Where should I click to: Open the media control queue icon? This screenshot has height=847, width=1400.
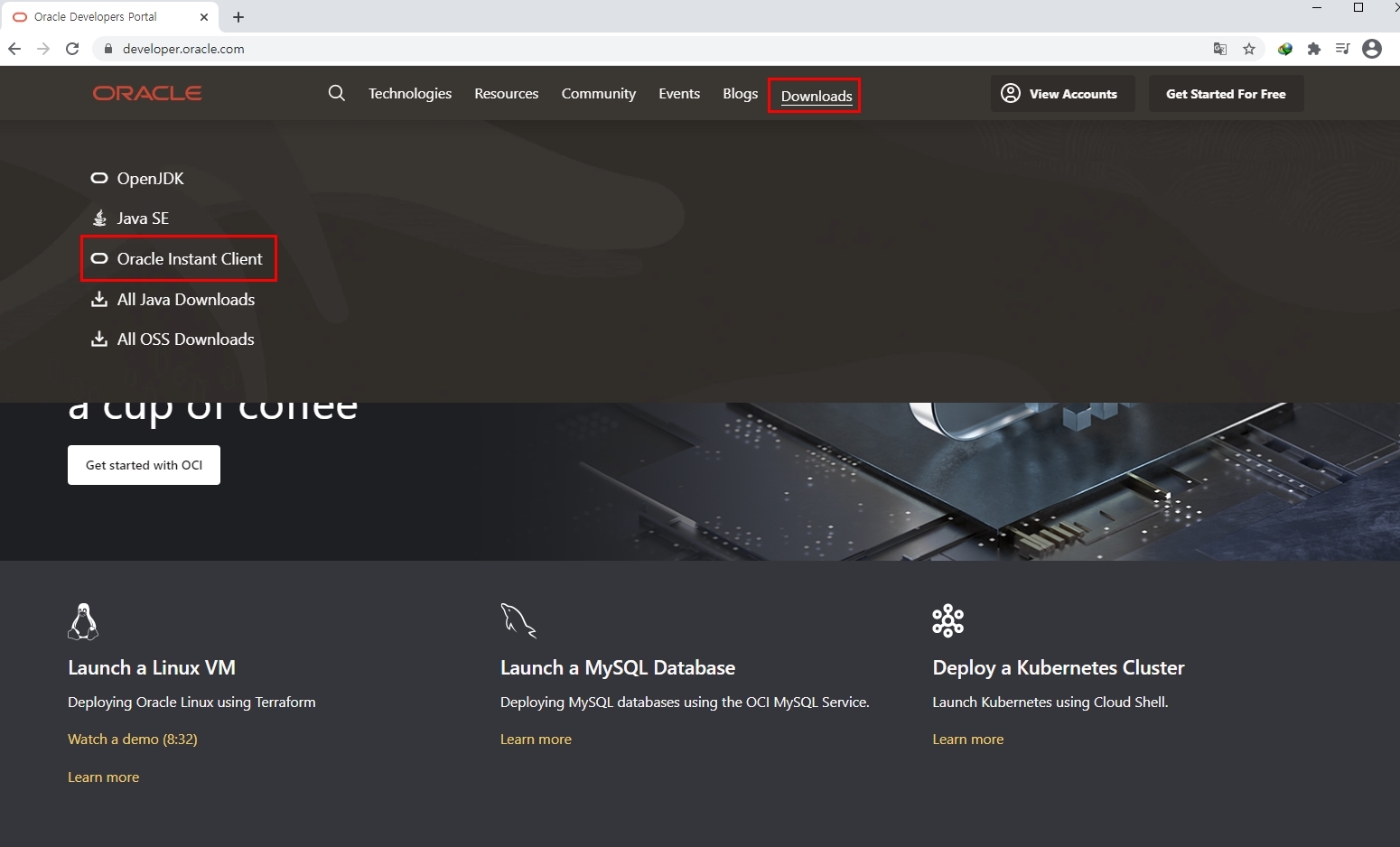click(1343, 49)
